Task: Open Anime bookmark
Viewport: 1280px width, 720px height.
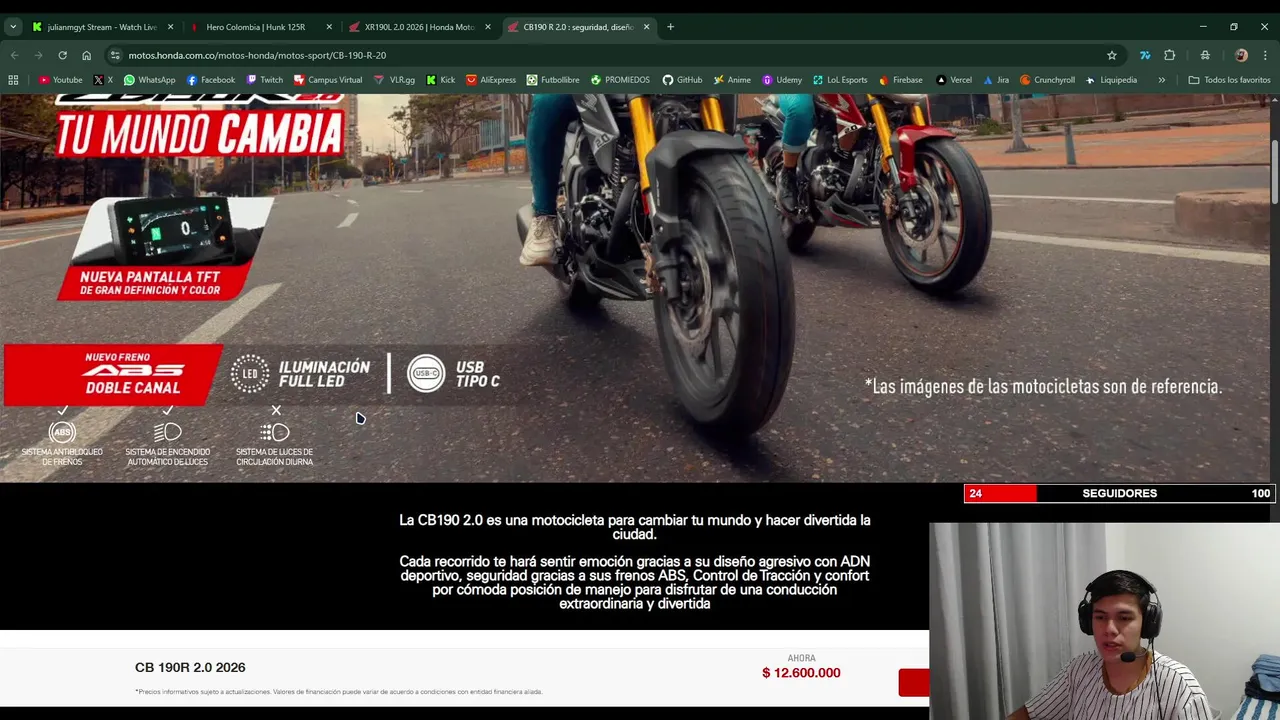Action: click(732, 80)
